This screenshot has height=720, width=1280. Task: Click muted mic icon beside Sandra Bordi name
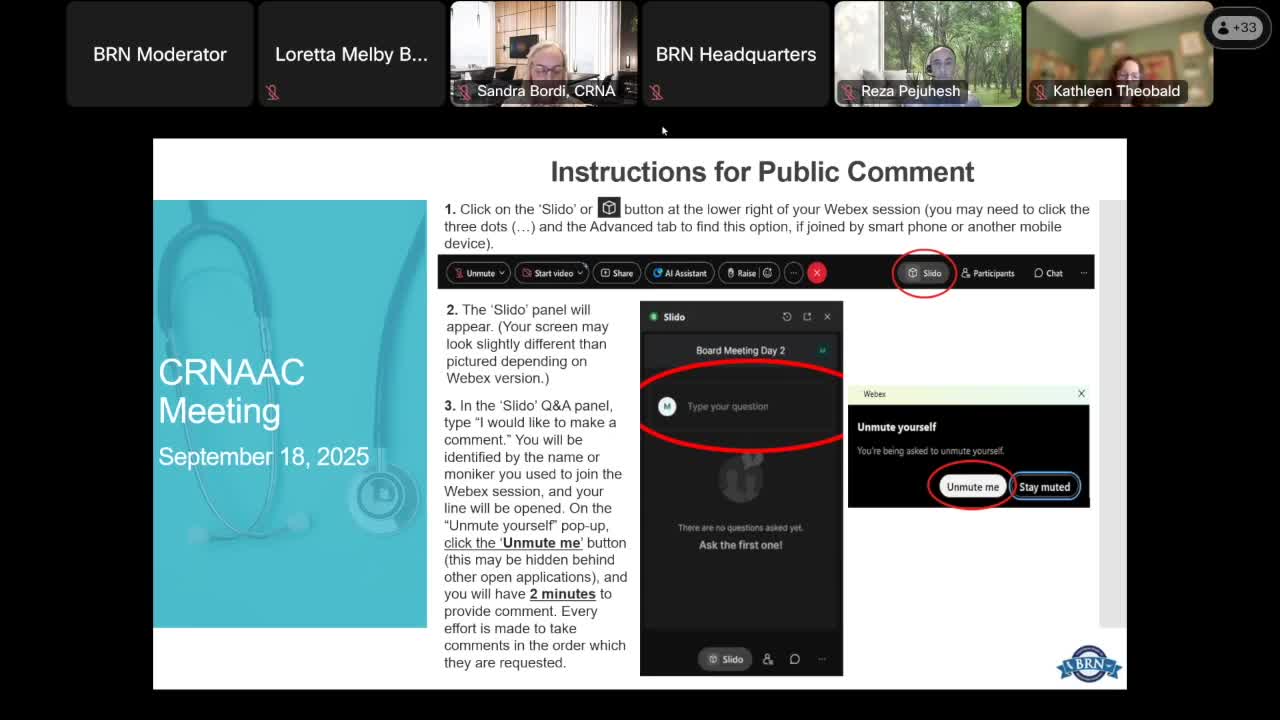(465, 91)
